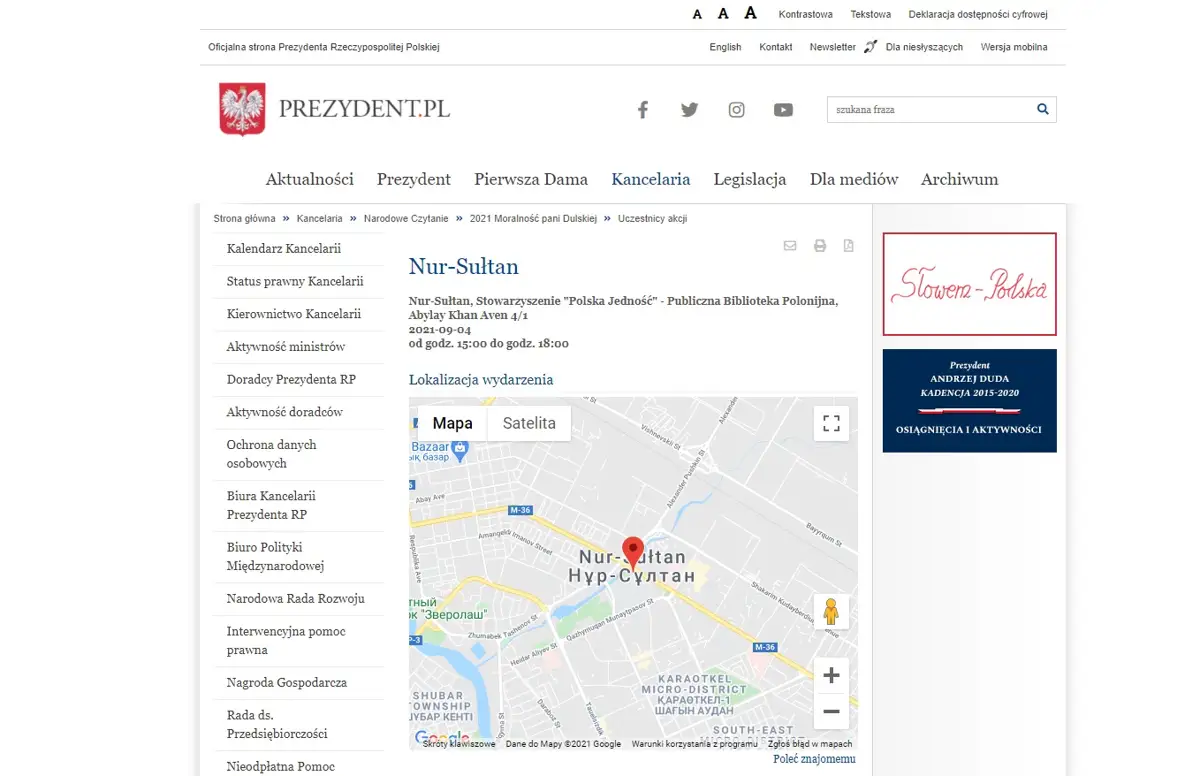Click into the szukana fraza search field
Screen dimensions: 1200x776
[930, 109]
